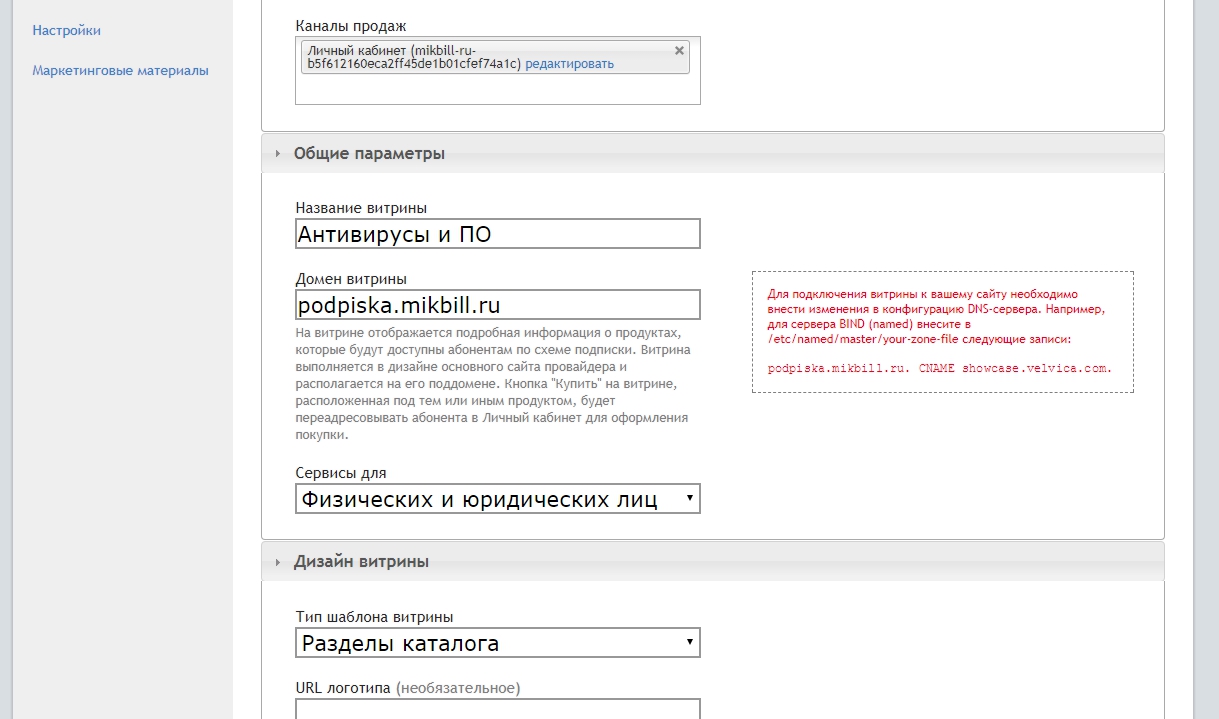The image size is (1219, 719).
Task: Click the empty area in Каналы продаж box
Action: pyautogui.click(x=497, y=89)
